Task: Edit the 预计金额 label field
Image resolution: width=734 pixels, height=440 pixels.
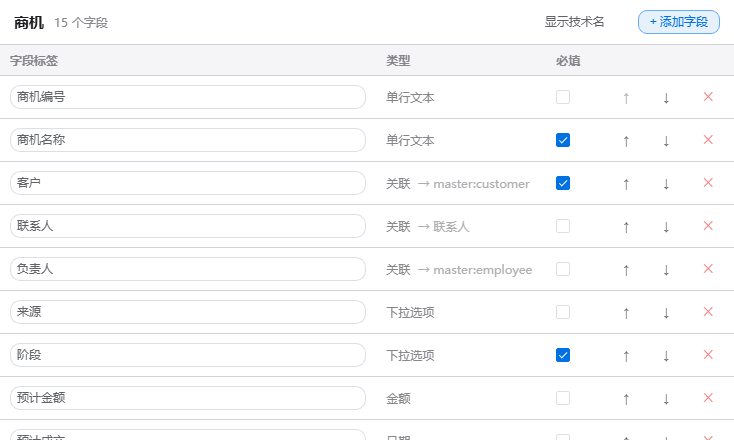Action: click(x=188, y=398)
